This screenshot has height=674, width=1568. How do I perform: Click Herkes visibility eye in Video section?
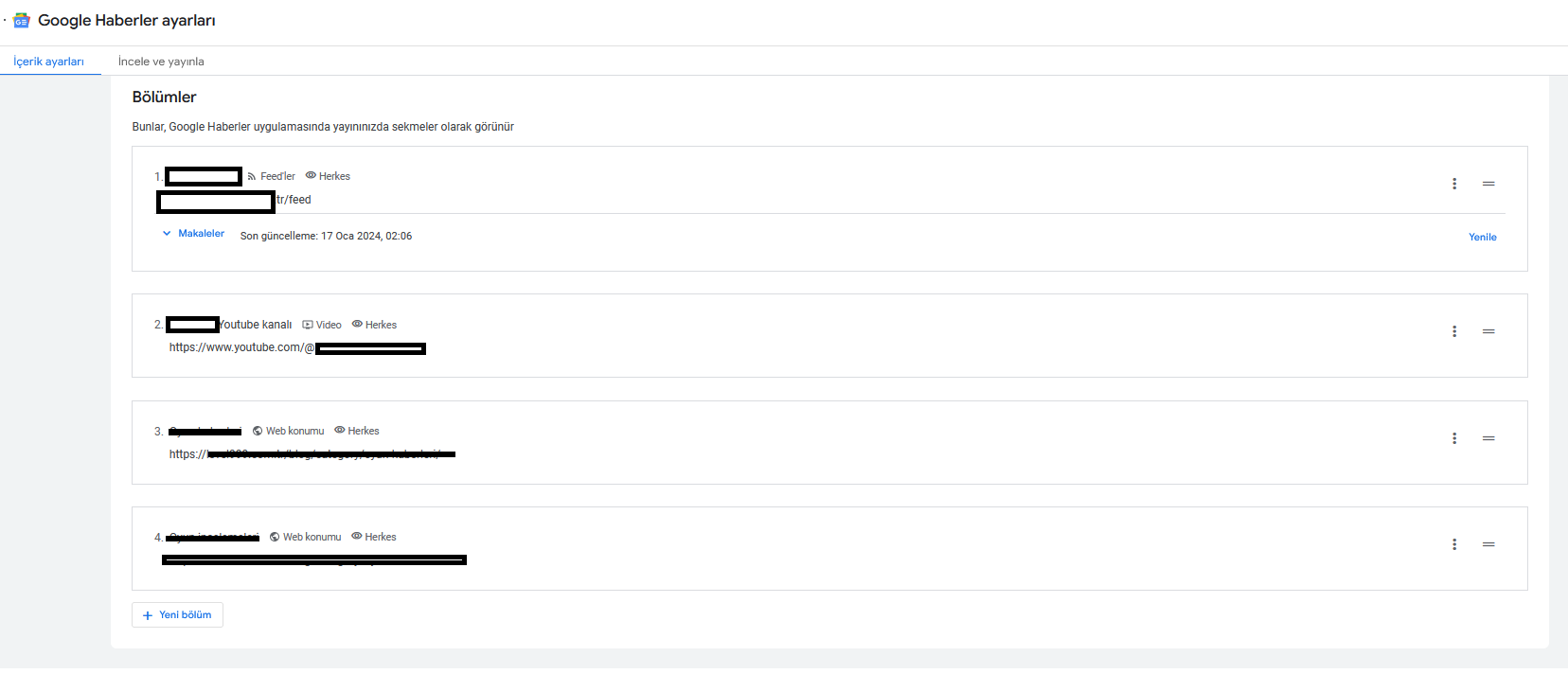point(357,324)
